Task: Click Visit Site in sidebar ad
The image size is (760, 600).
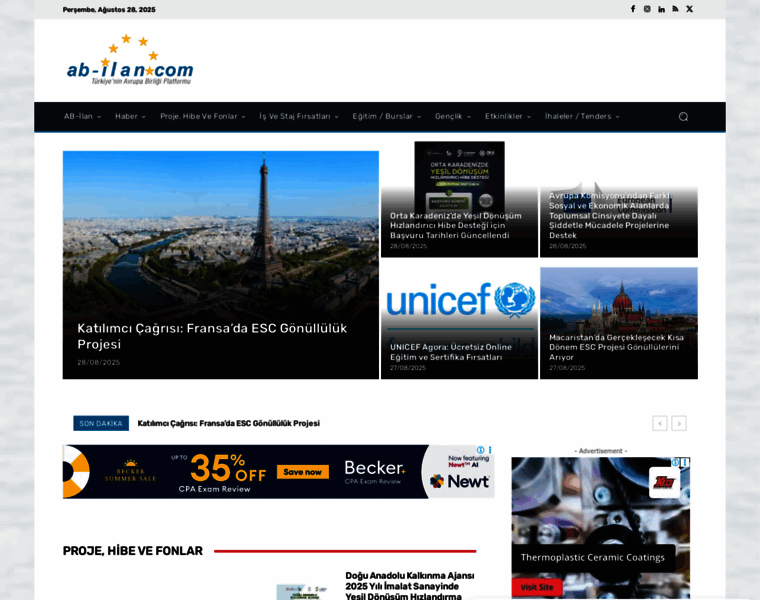Action: click(537, 587)
